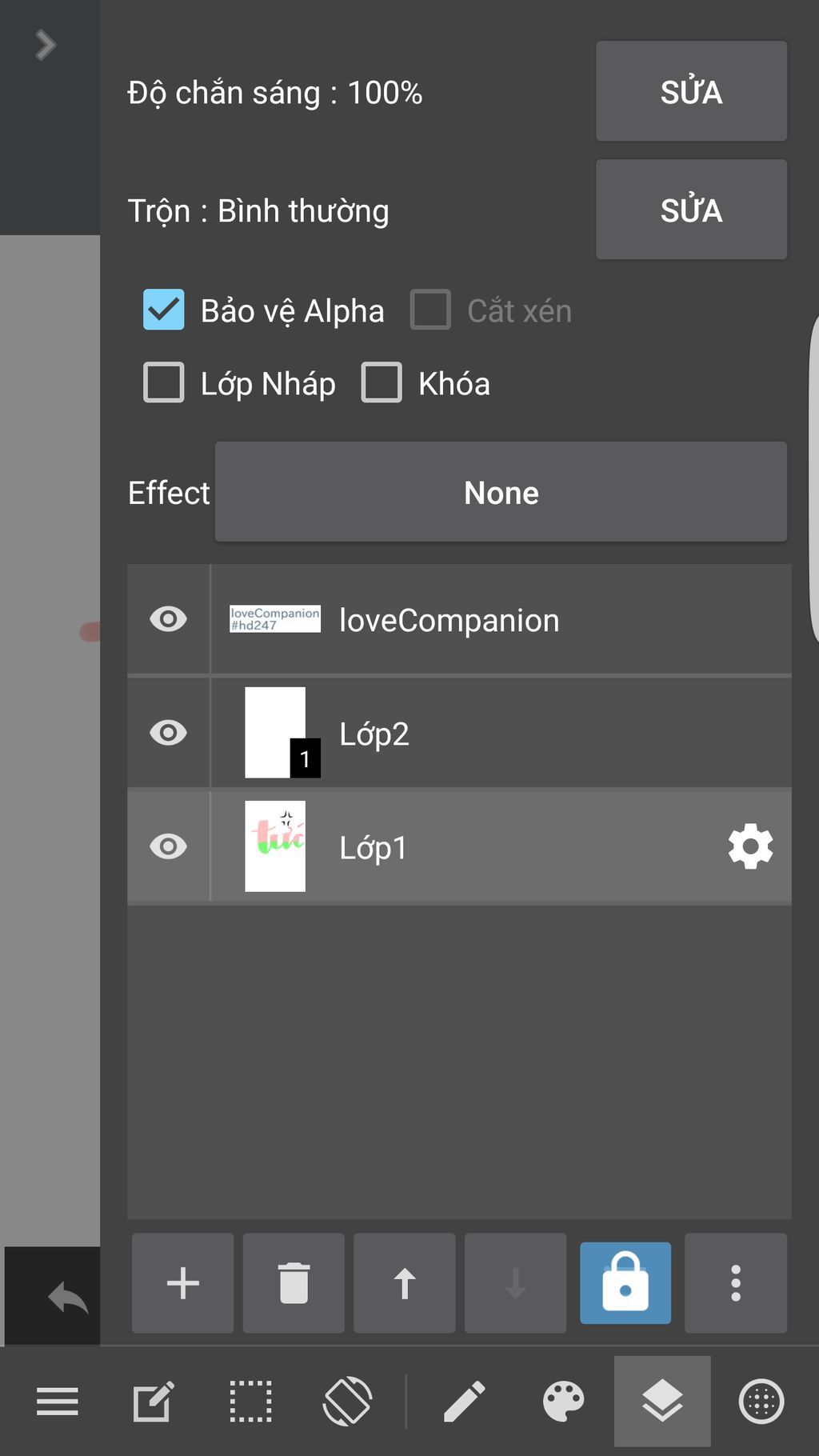Open the color palette icon

pos(563,1402)
